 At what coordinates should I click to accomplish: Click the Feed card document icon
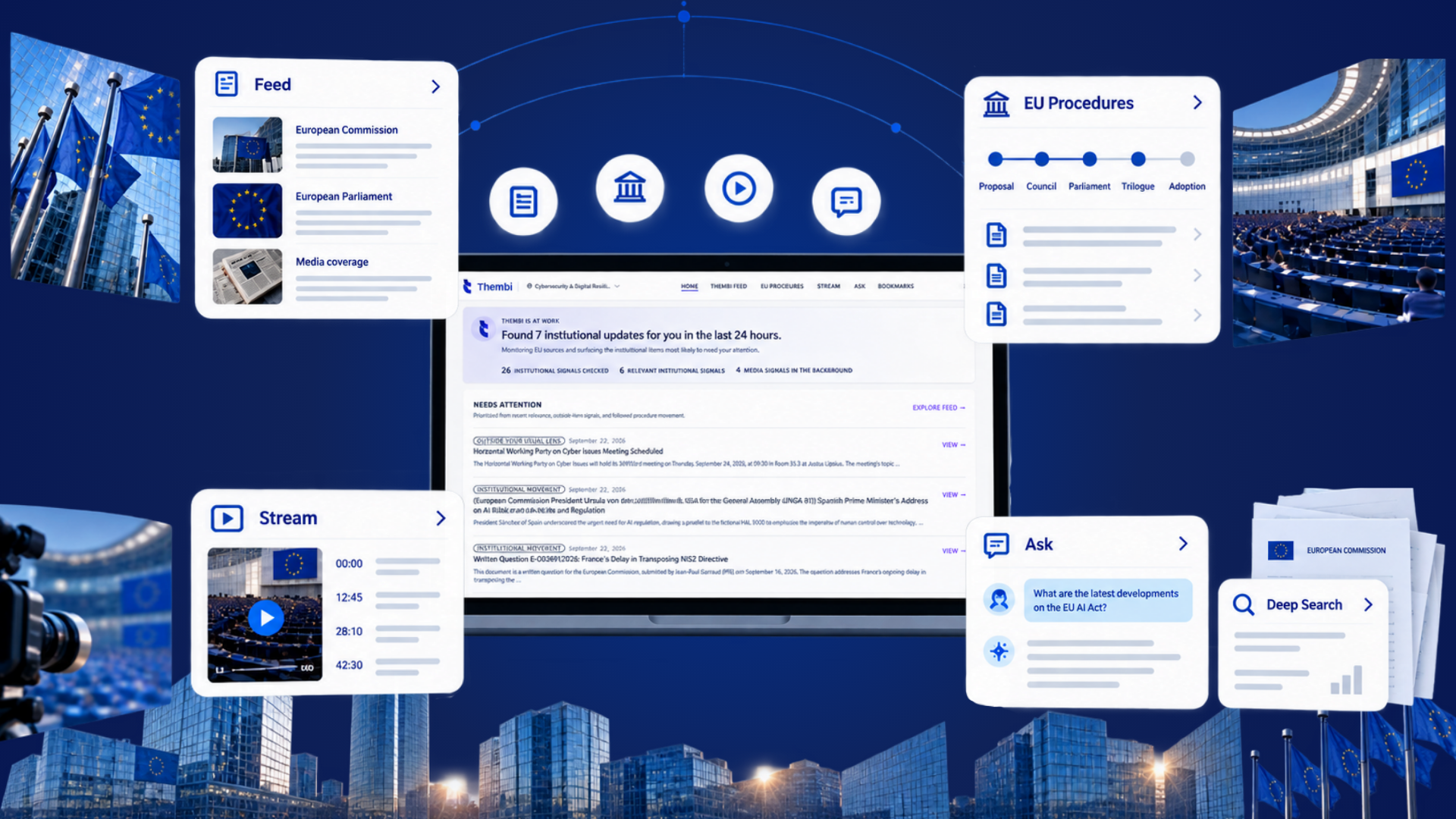click(x=226, y=83)
